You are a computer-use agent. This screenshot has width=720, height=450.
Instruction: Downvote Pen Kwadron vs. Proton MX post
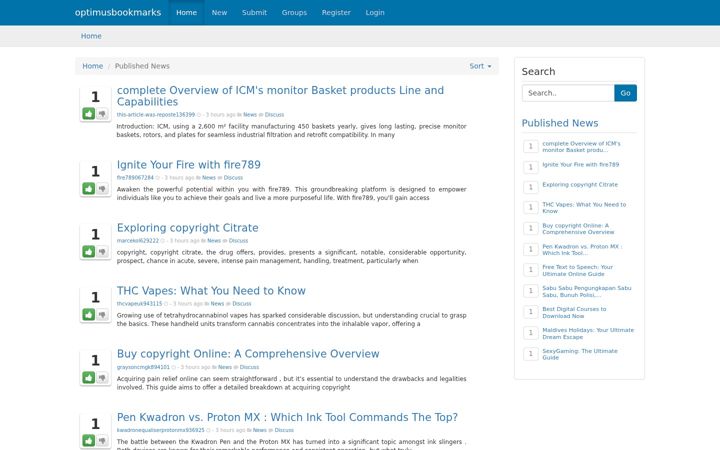102,441
